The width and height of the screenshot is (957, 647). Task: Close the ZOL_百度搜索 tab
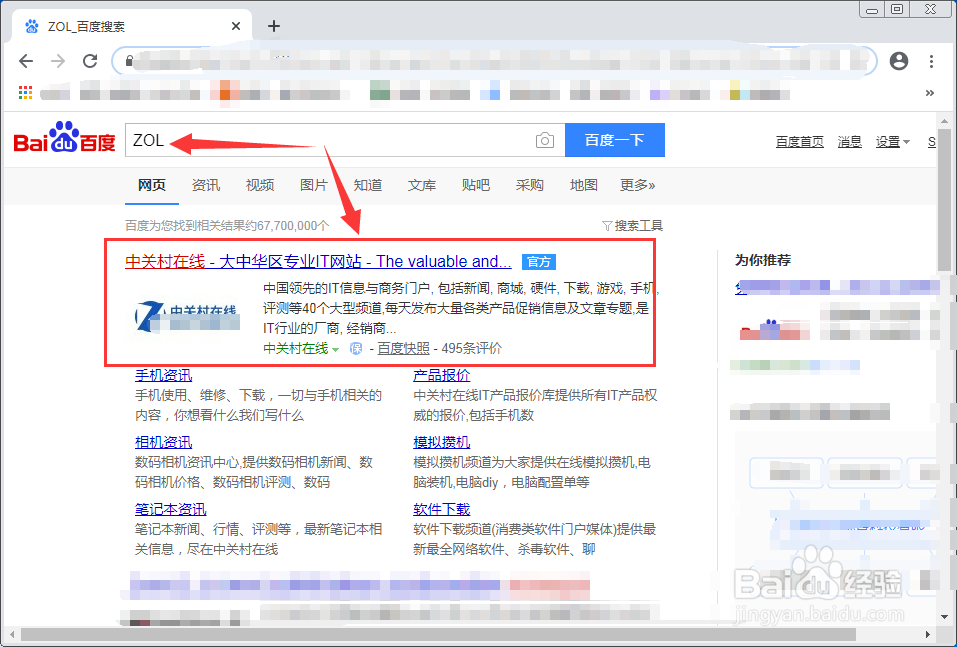(236, 26)
